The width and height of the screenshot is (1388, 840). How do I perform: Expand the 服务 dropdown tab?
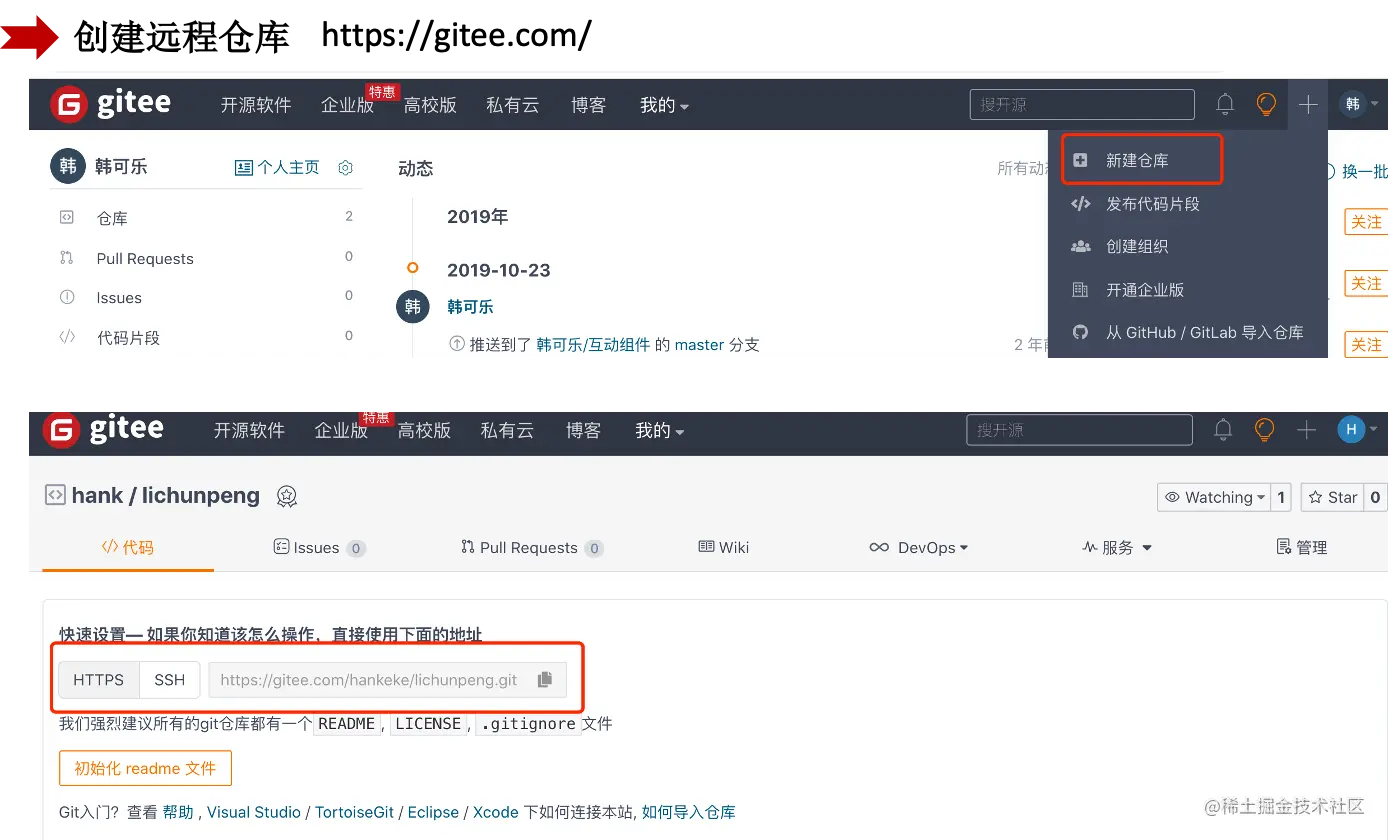coord(1117,547)
